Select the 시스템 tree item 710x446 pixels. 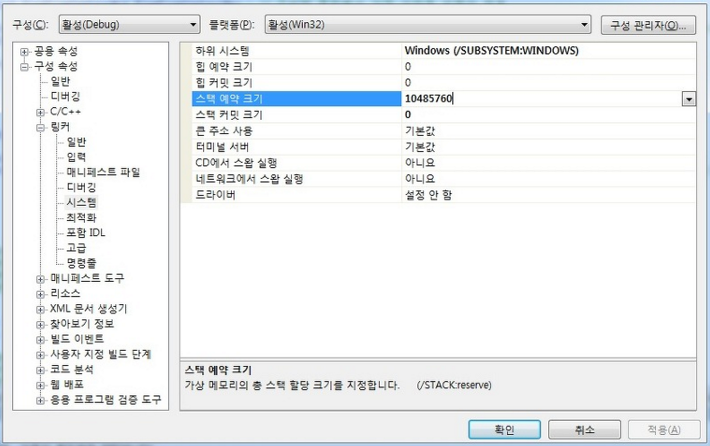[82, 202]
